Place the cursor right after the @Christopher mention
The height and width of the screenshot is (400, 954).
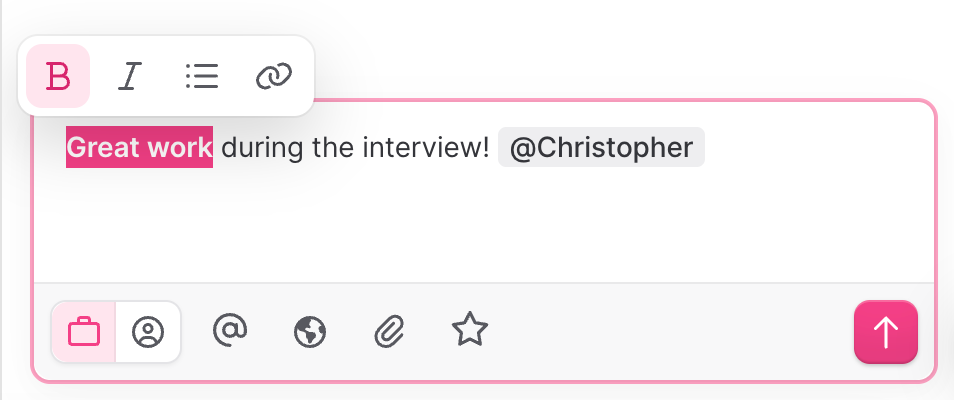pyautogui.click(x=711, y=148)
